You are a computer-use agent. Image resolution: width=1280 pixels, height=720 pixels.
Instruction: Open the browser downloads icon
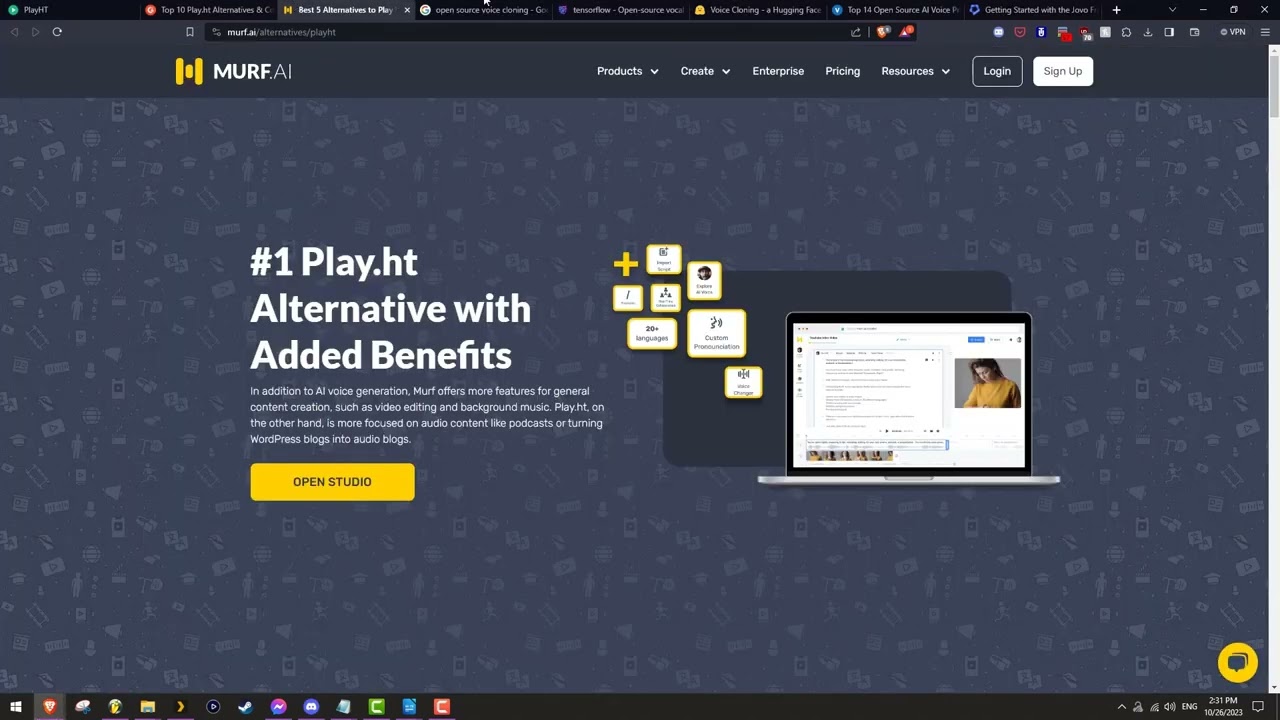pyautogui.click(x=1147, y=32)
